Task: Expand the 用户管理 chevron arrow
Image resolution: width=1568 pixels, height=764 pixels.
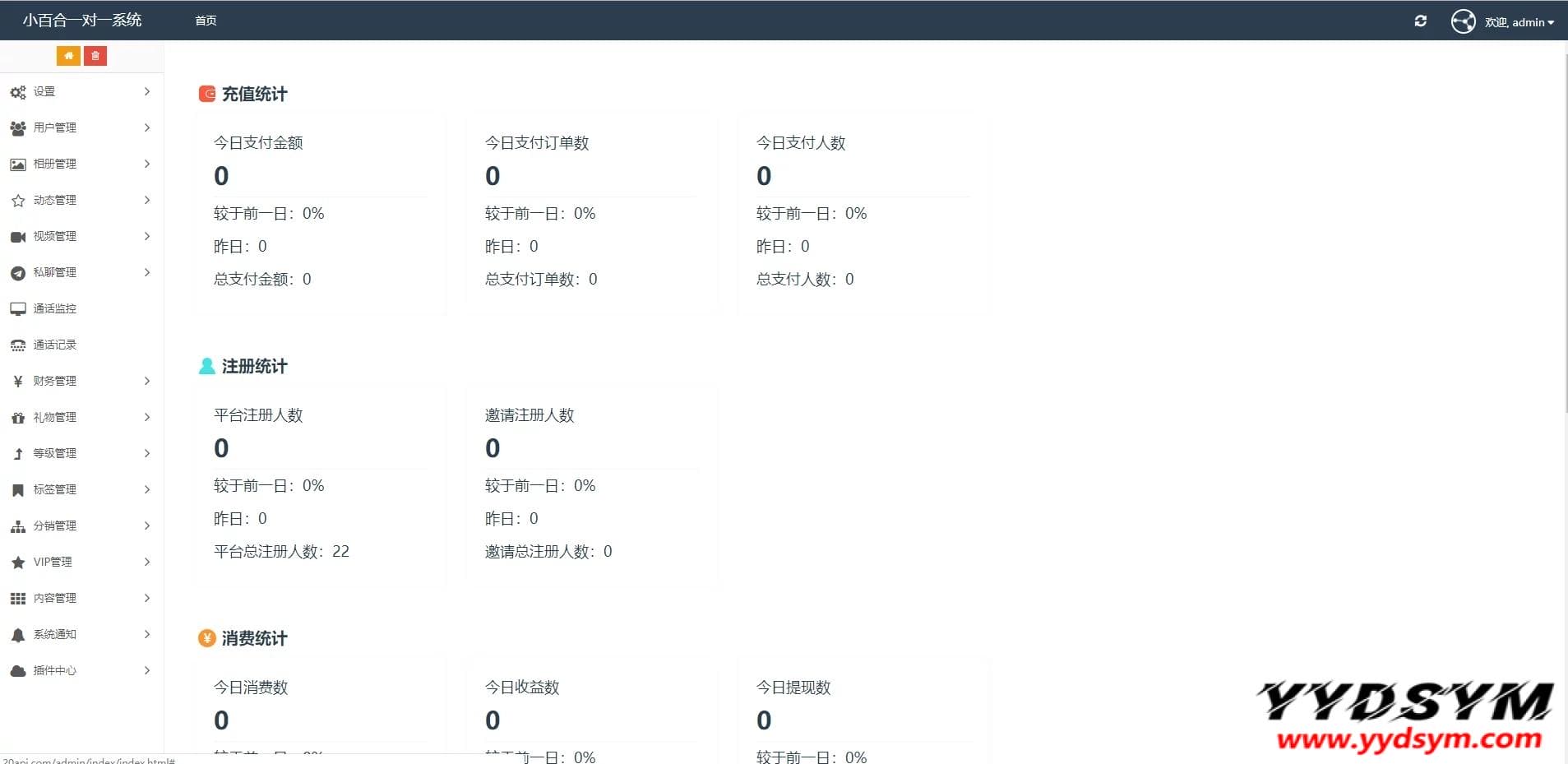Action: (147, 127)
